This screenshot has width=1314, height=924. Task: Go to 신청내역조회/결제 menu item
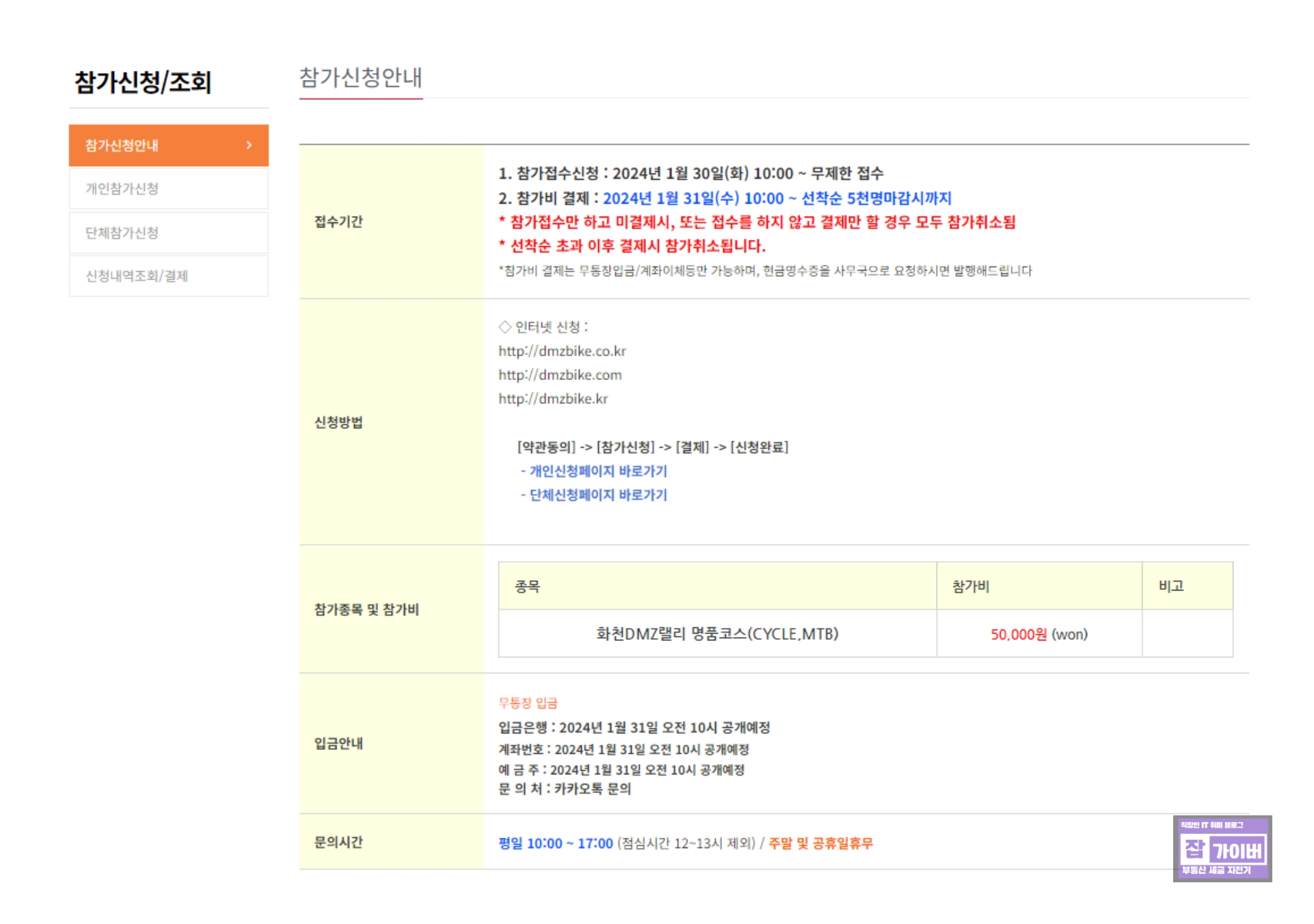tap(137, 276)
